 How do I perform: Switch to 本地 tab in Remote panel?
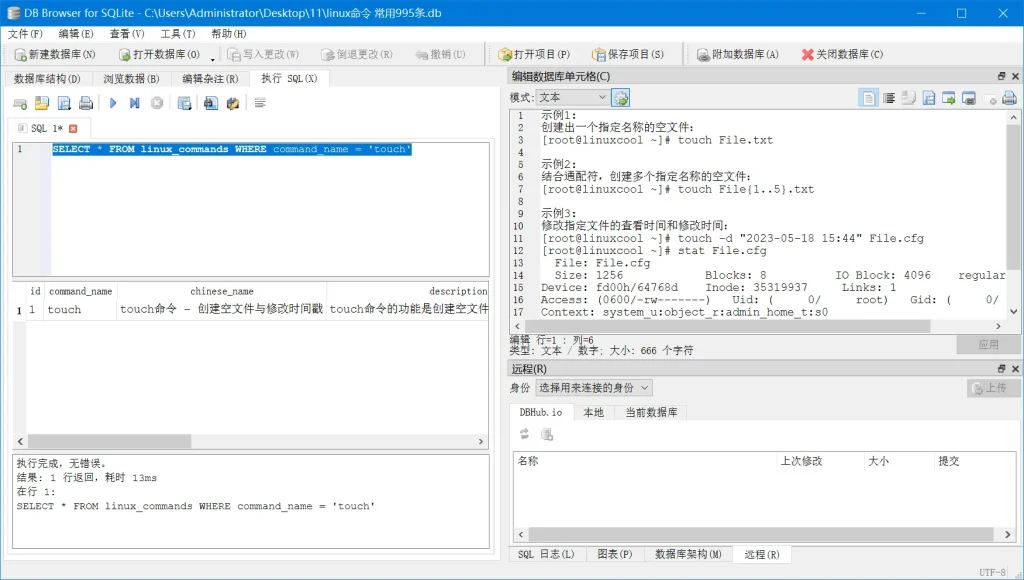[x=594, y=413]
